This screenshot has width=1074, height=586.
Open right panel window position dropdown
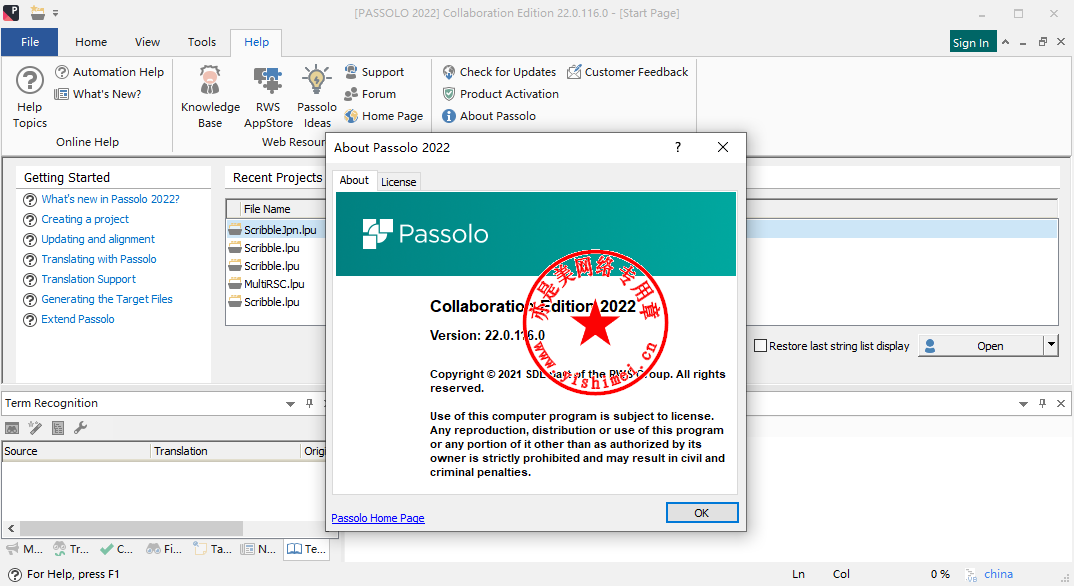[x=1023, y=404]
